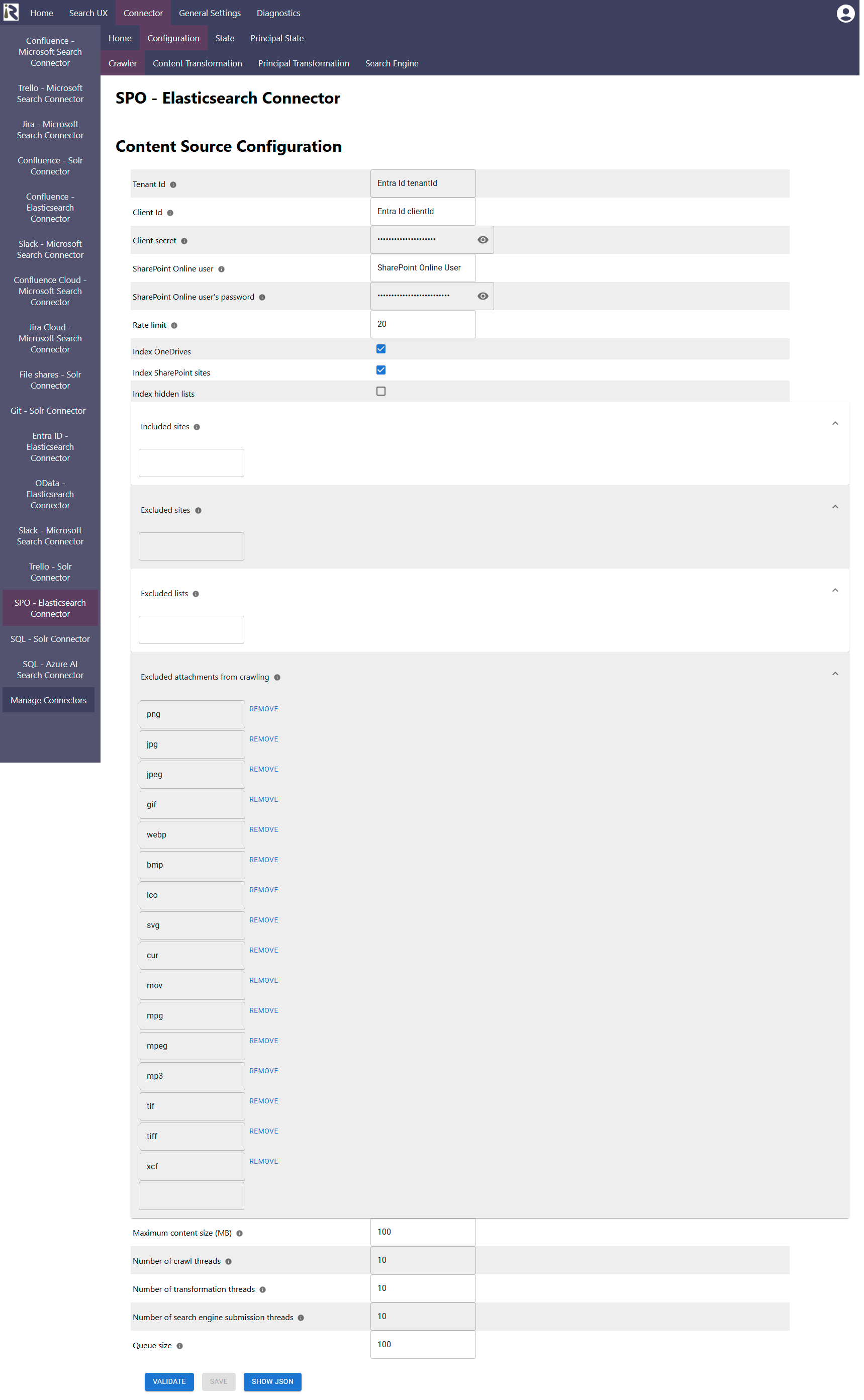Open File shares - Solr Connector in sidebar
This screenshot has width=864, height=1400.
50,380
